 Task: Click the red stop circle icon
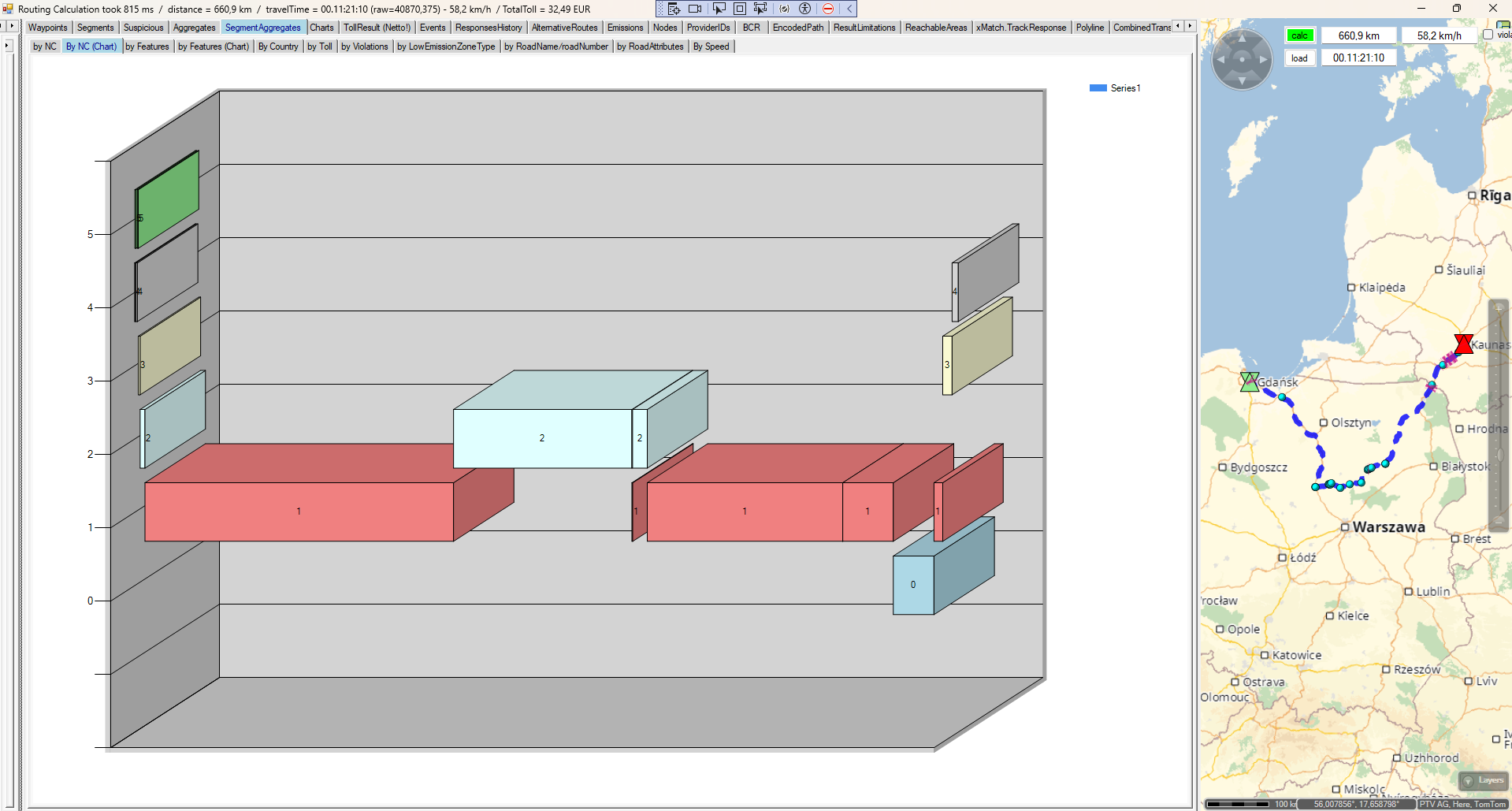tap(828, 9)
